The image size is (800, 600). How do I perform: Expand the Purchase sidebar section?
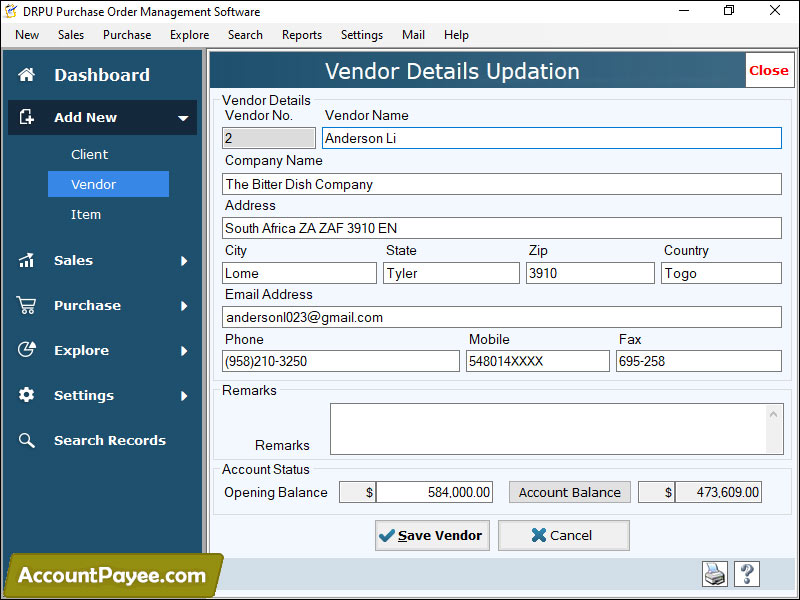tap(183, 305)
